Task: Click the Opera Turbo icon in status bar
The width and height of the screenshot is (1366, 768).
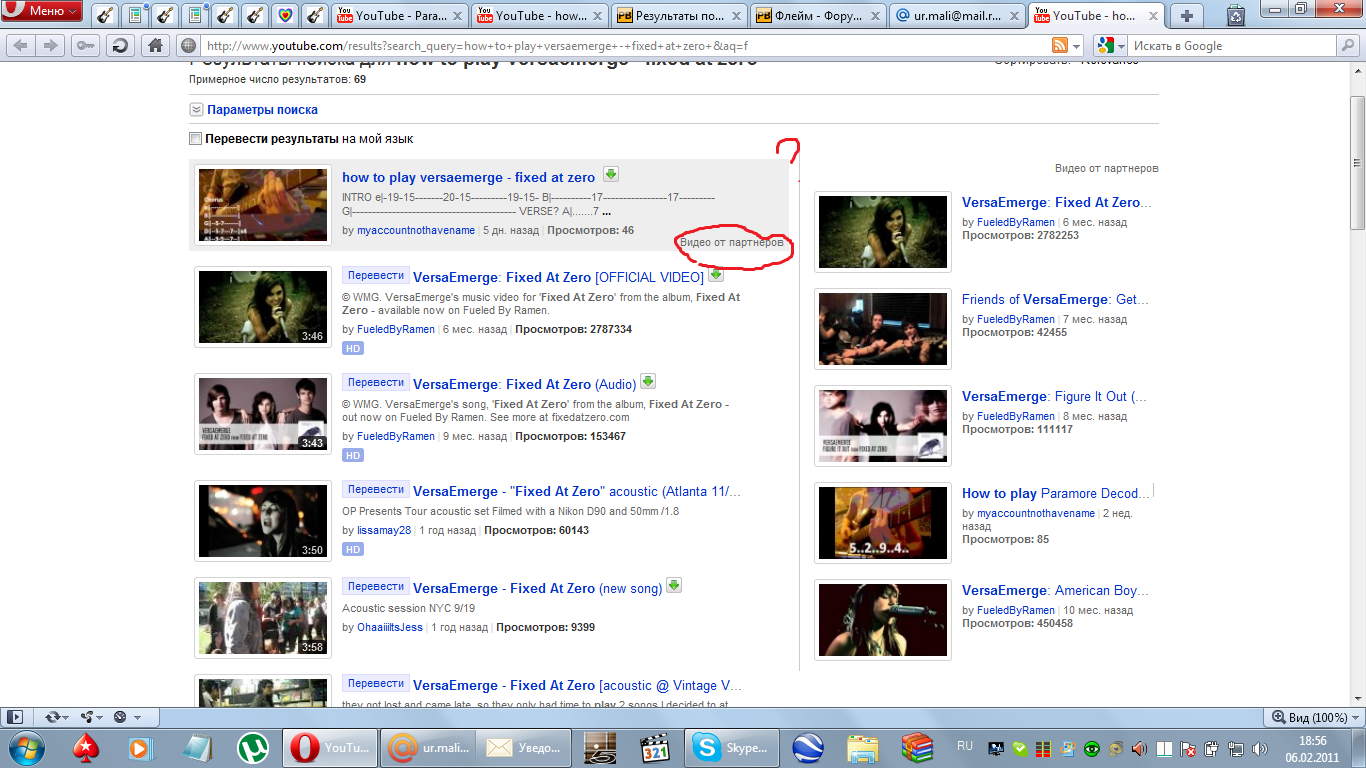Action: 120,717
